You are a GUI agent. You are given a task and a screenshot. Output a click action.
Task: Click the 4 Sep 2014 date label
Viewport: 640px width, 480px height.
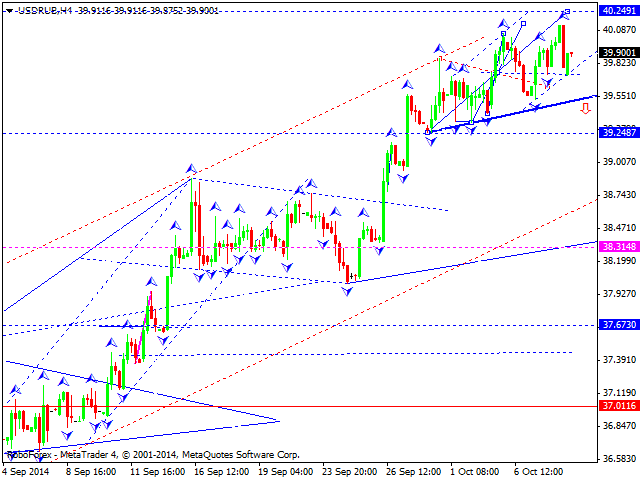coord(26,471)
